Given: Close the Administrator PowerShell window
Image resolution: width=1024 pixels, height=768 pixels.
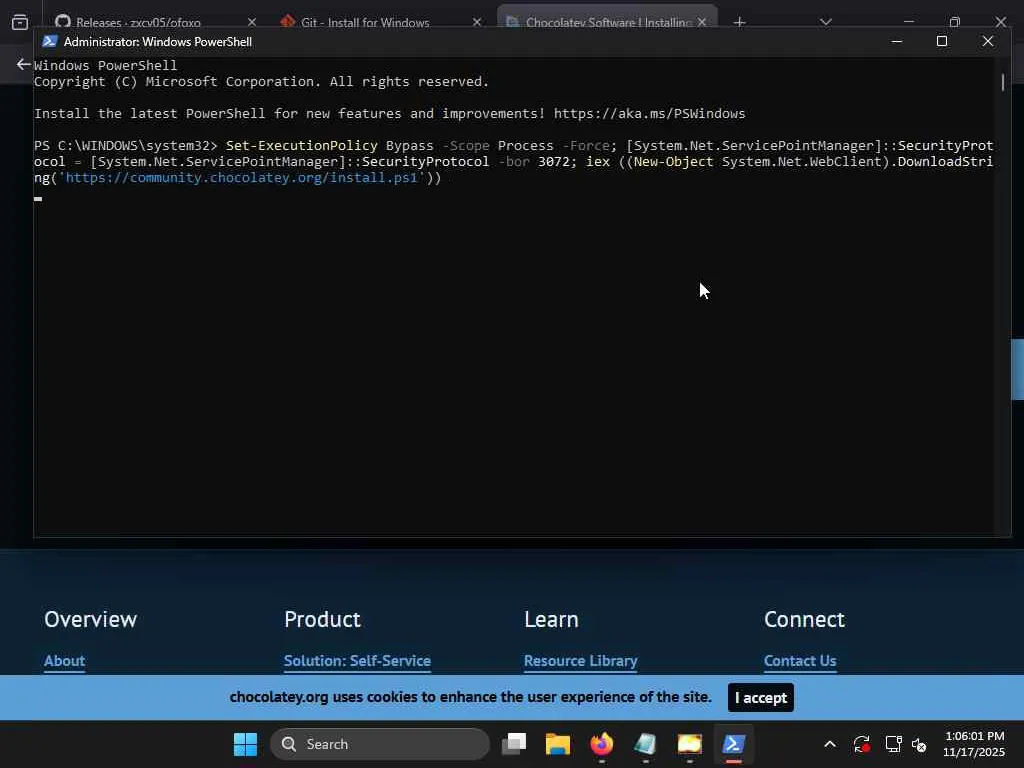Looking at the screenshot, I should coord(987,41).
